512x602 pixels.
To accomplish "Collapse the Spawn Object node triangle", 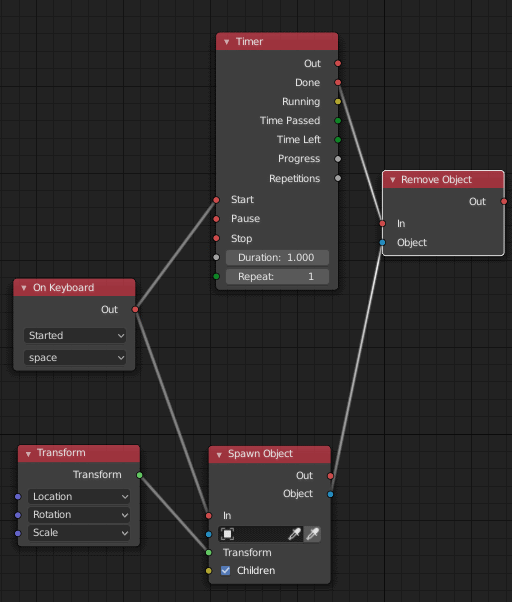I will coord(219,455).
